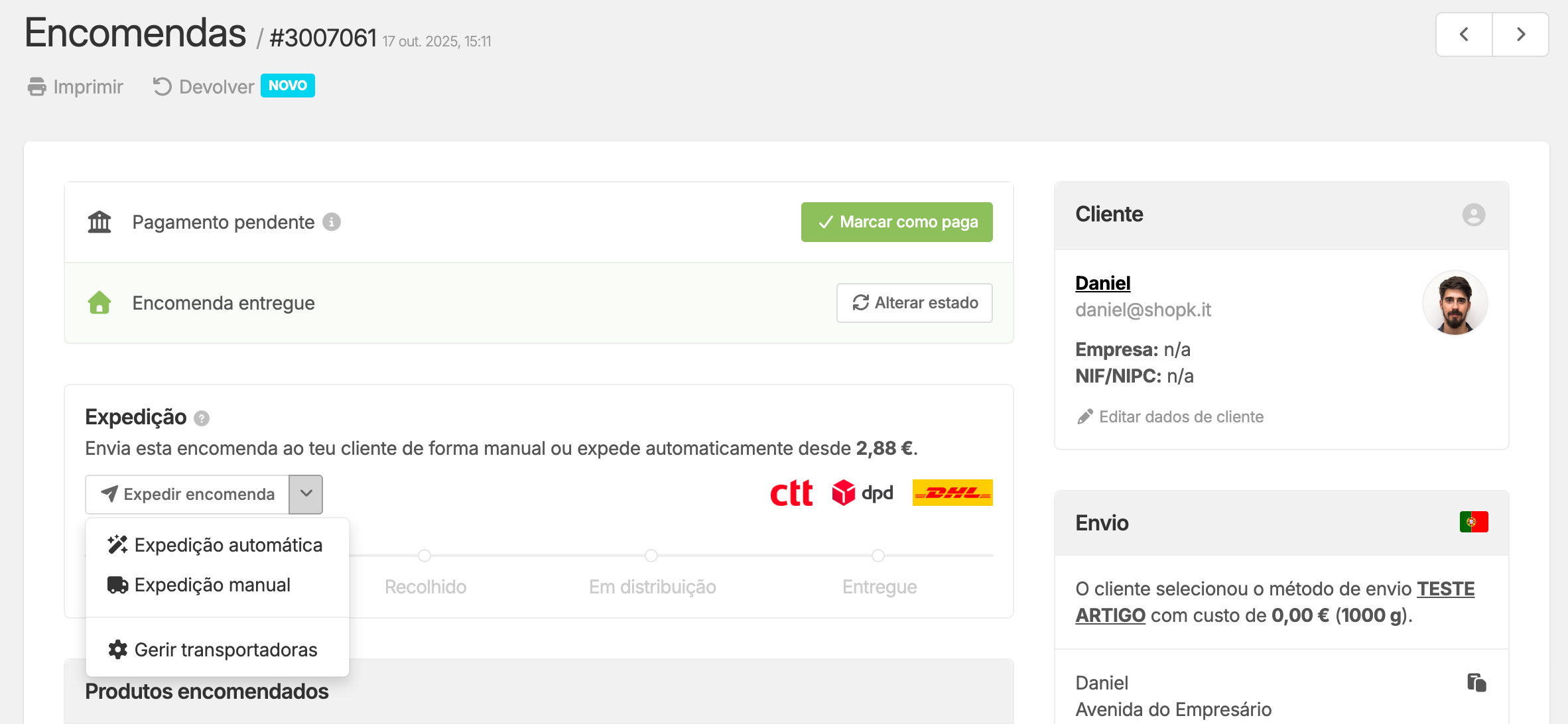Click the Portugal flag icon in Envio
Viewport: 1568px width, 724px height.
point(1473,522)
